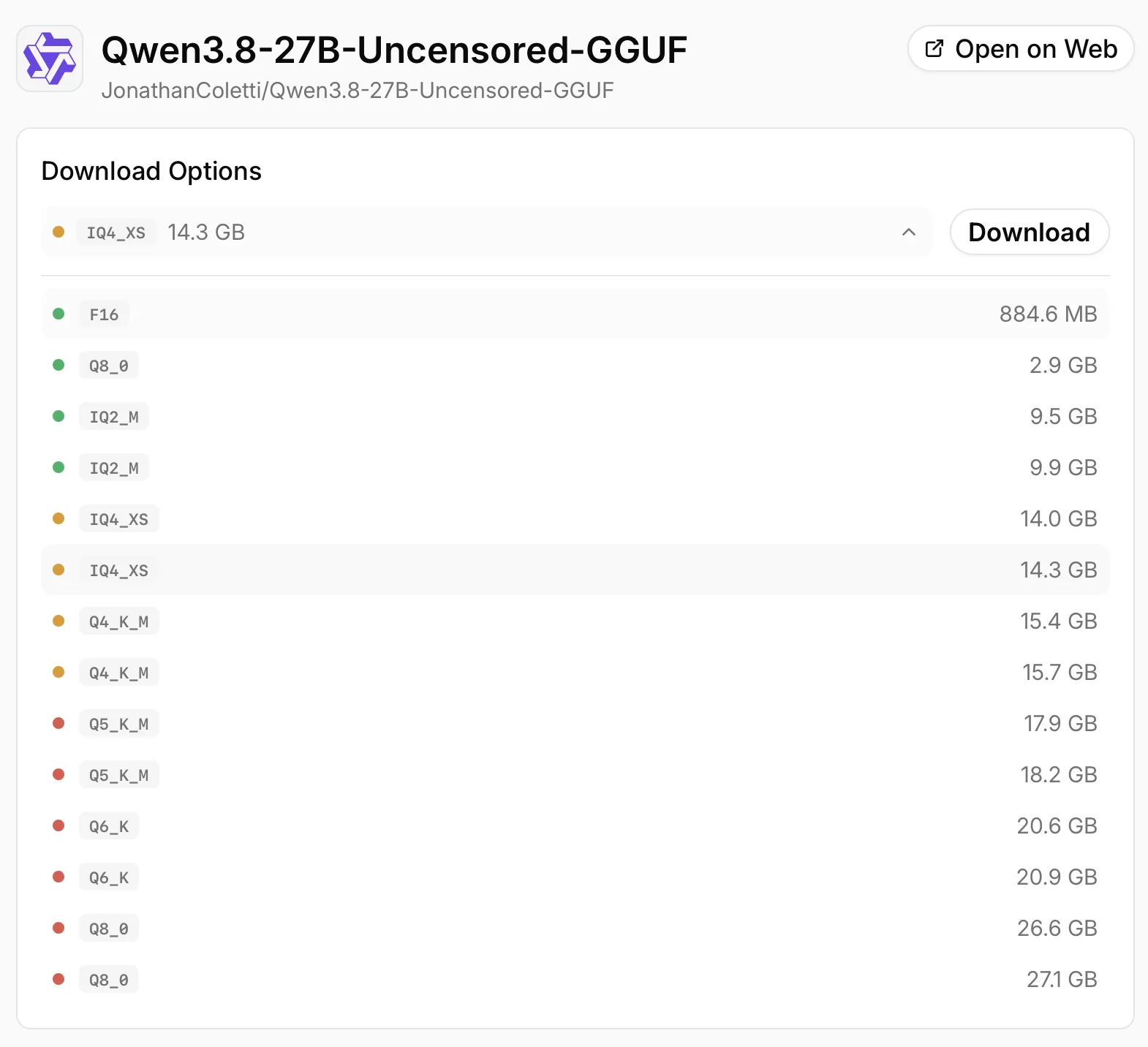Click the gray JonathanColetti/Qwen3.8-27B-Uncensored-GGUF repository path
This screenshot has width=1148, height=1047.
point(358,90)
